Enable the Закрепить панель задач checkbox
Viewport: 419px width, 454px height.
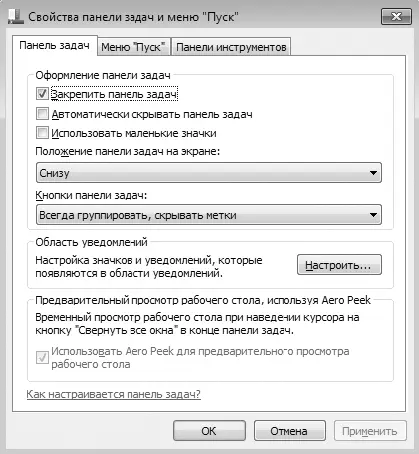(42, 94)
